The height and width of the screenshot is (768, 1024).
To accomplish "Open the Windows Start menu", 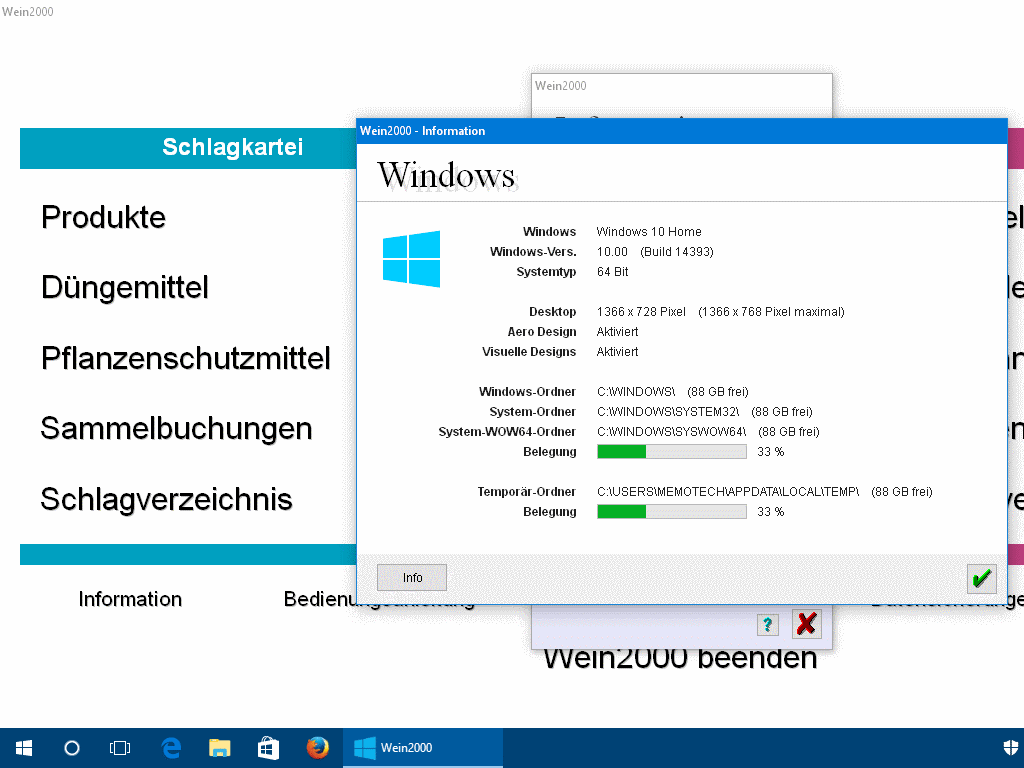I will 24,747.
